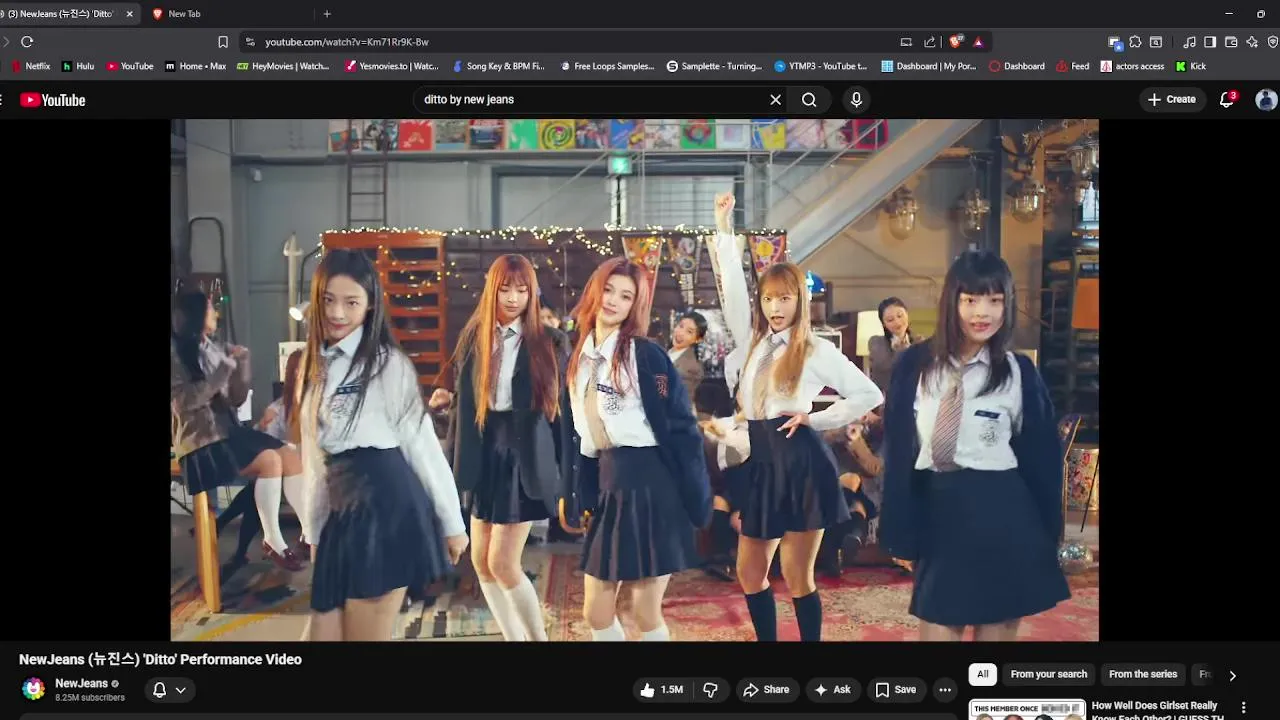
Task: Open the YTMP3 bookmark
Action: pyautogui.click(x=821, y=66)
